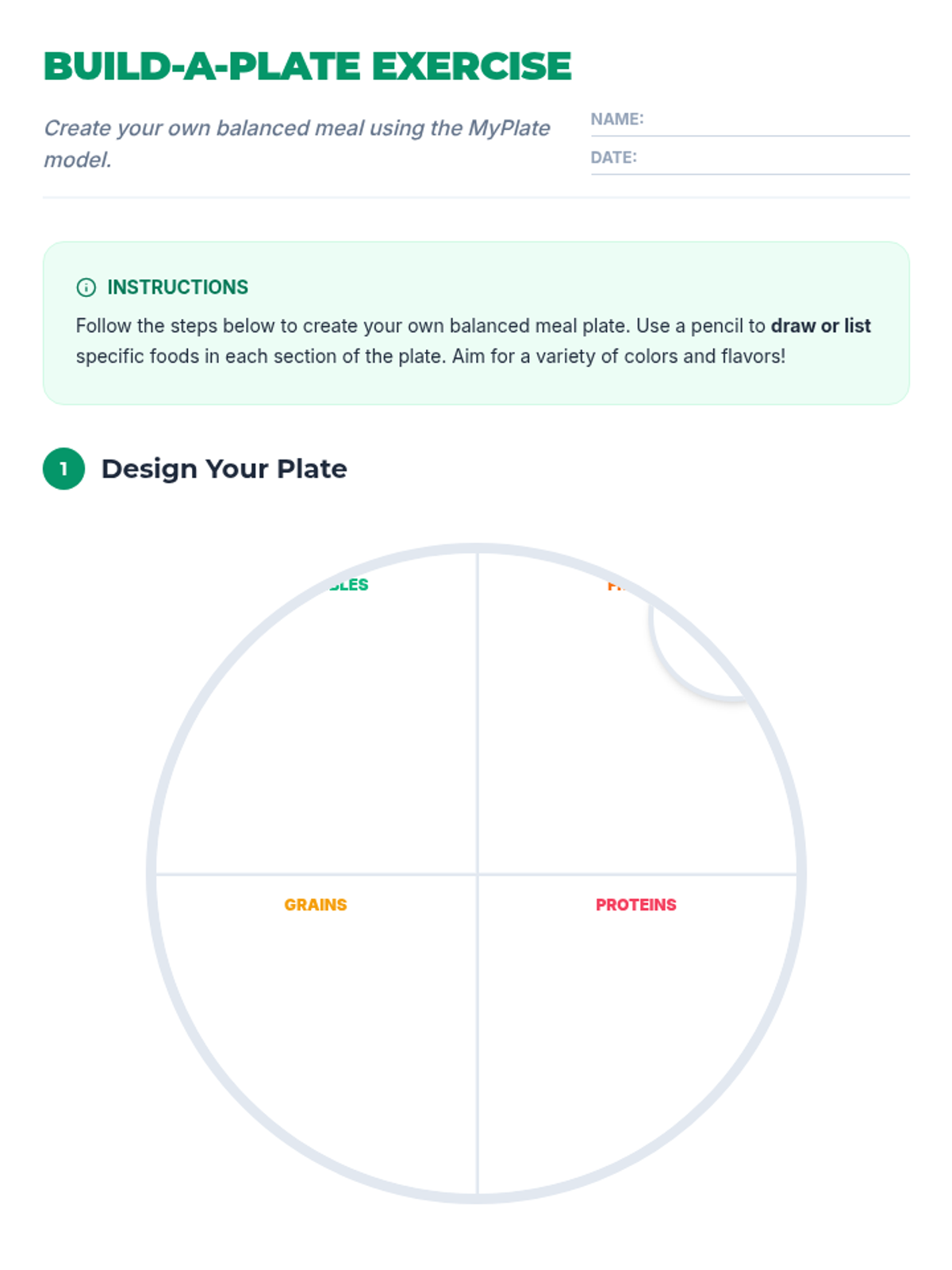Select the orange GRAINS label
The height and width of the screenshot is (1270, 952).
[x=316, y=905]
